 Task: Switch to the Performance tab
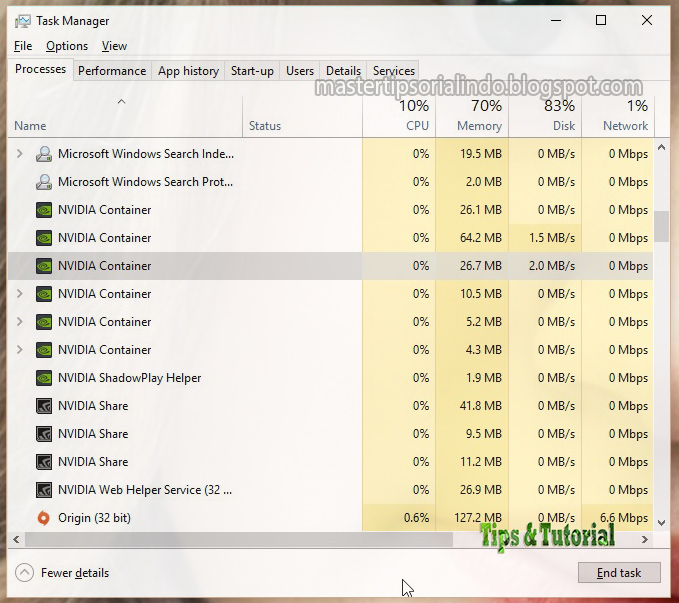tap(112, 71)
